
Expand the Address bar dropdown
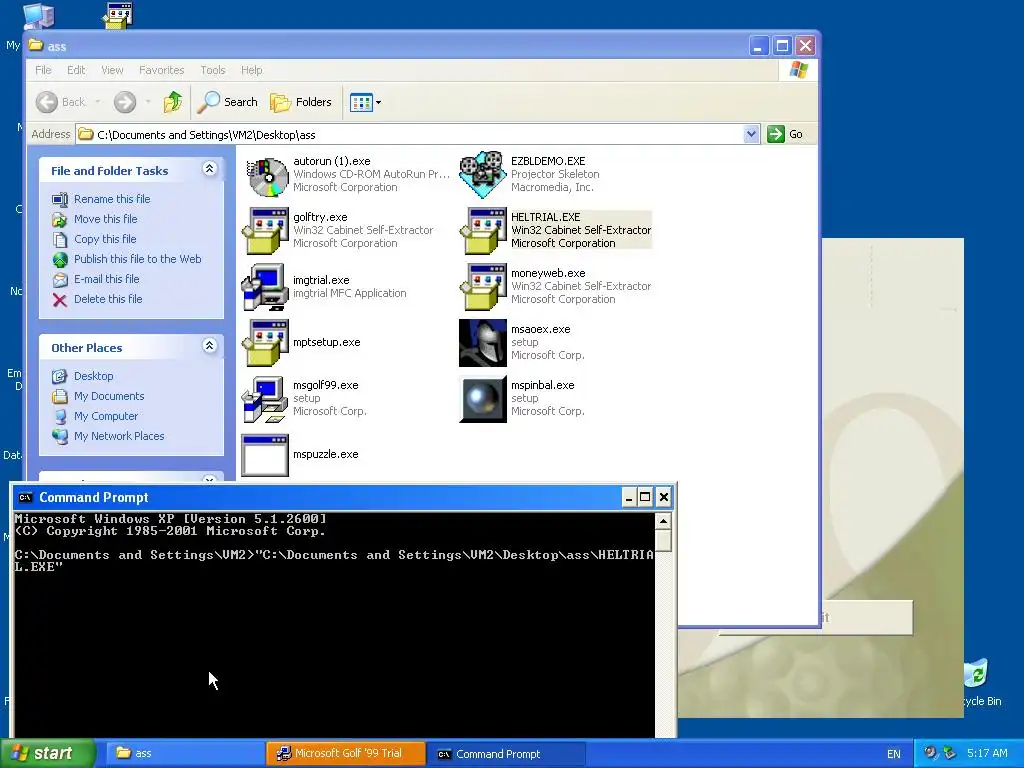(x=751, y=134)
